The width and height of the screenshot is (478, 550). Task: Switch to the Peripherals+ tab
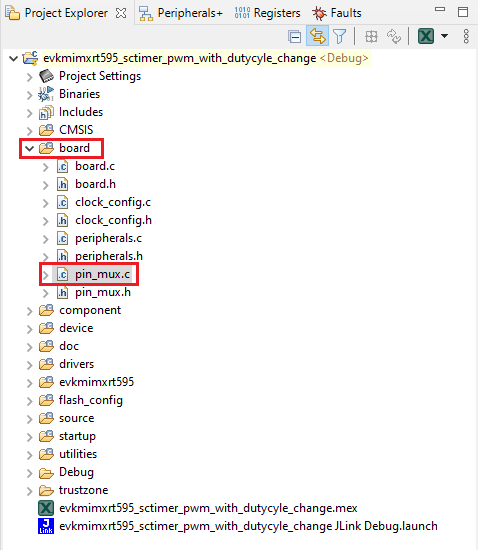coord(181,13)
